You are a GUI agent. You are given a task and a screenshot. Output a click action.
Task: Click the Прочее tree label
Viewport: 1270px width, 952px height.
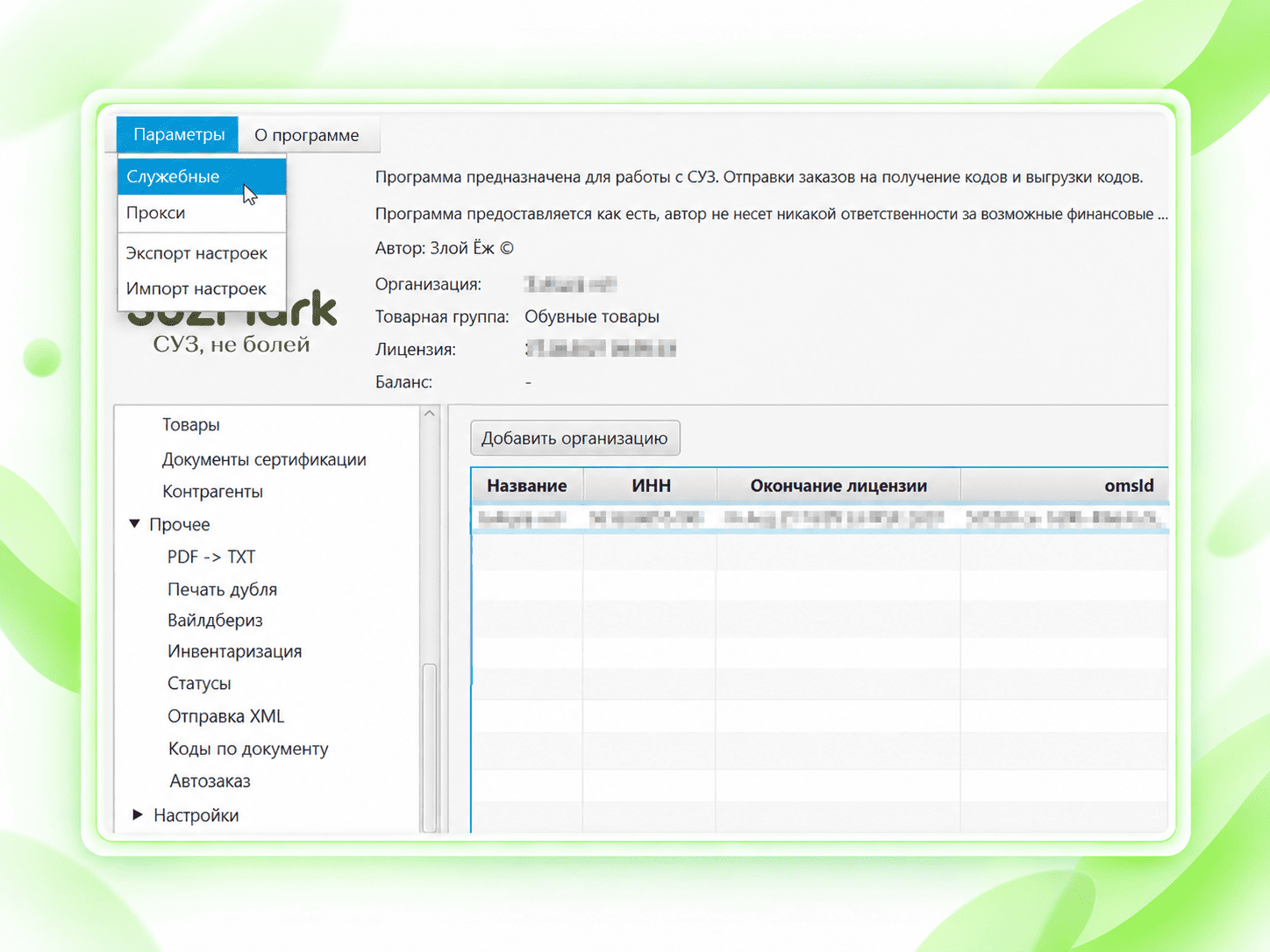pyautogui.click(x=179, y=524)
